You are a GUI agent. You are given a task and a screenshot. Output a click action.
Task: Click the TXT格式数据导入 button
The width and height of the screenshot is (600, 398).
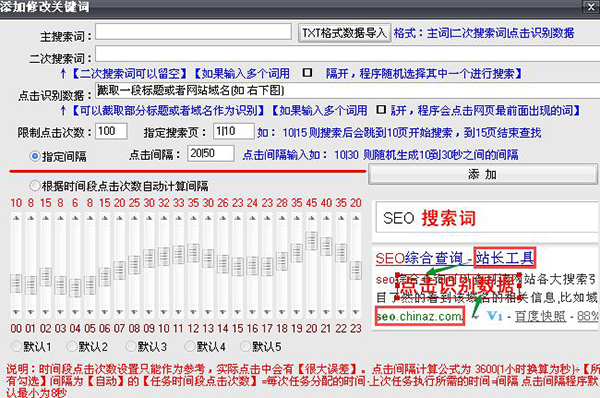coord(344,33)
